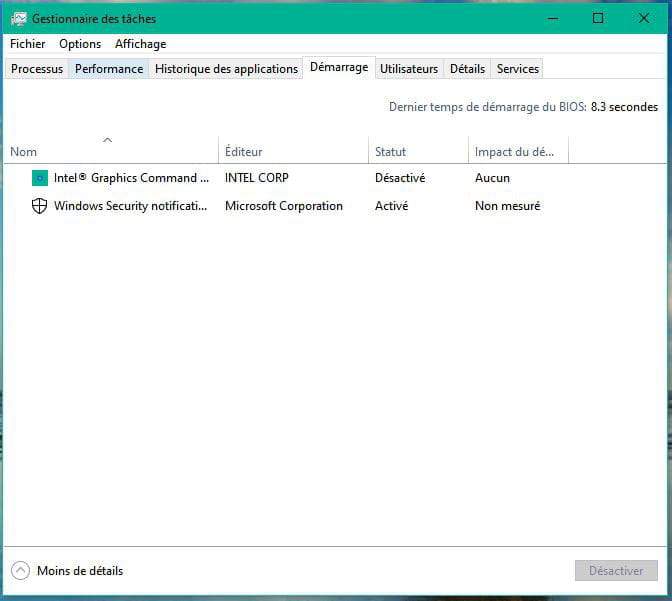Image resolution: width=672 pixels, height=601 pixels.
Task: Maximize the Task Manager window
Action: tap(598, 18)
